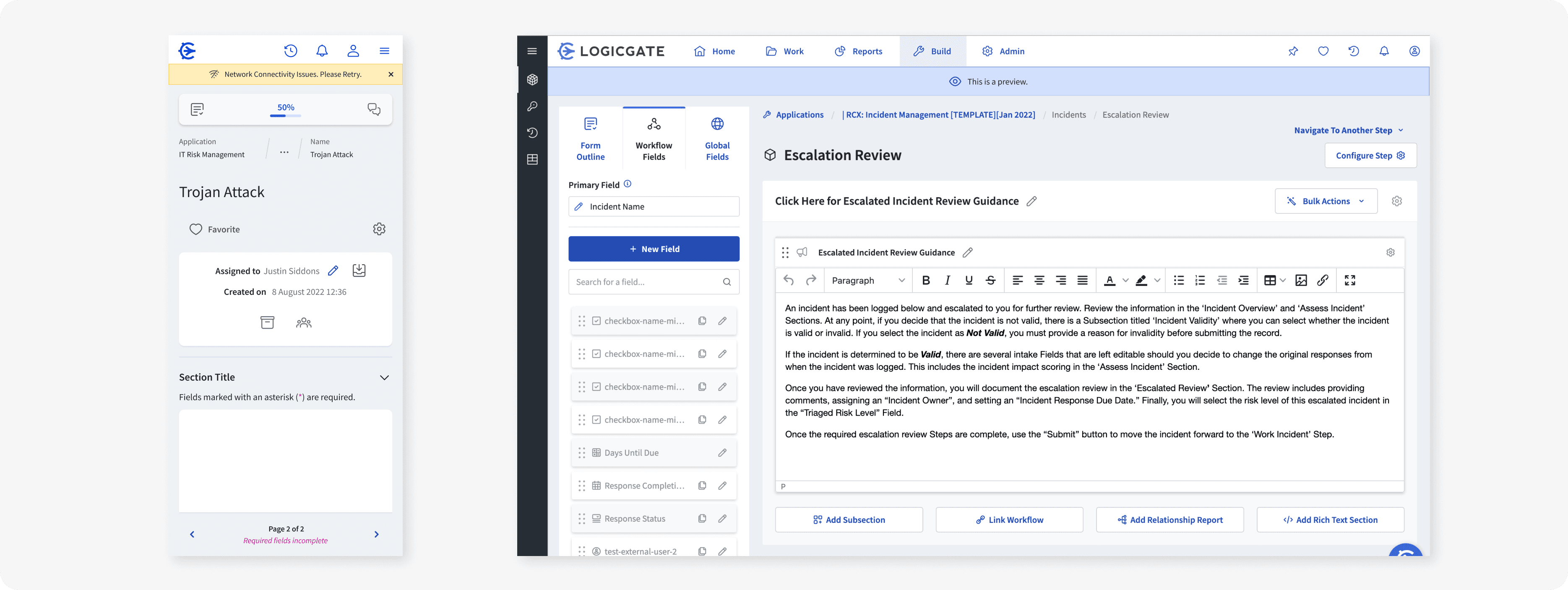Screen dimensions: 1568x590
Task: Copy the Response Status field
Action: click(x=702, y=519)
